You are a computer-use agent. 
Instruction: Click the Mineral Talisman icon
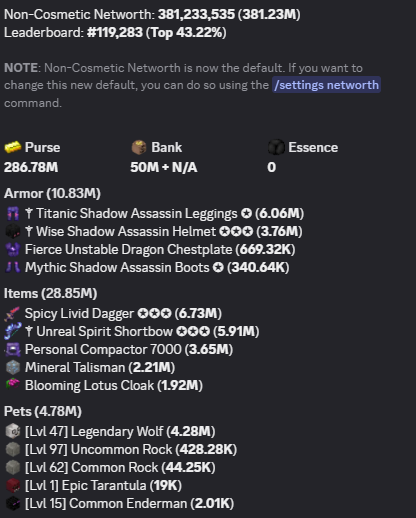(13, 367)
